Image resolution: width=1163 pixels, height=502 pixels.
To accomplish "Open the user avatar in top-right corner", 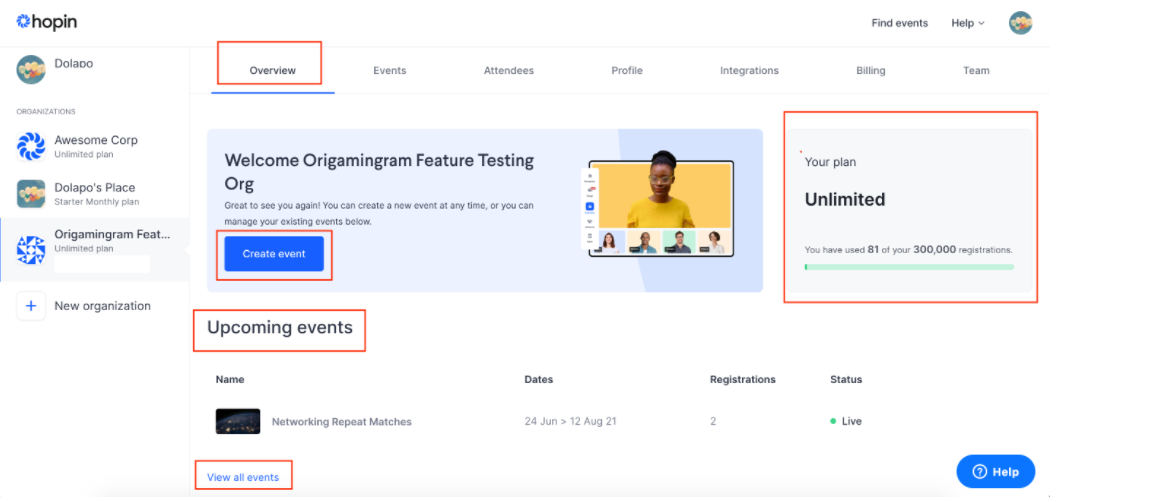I will (x=1020, y=23).
